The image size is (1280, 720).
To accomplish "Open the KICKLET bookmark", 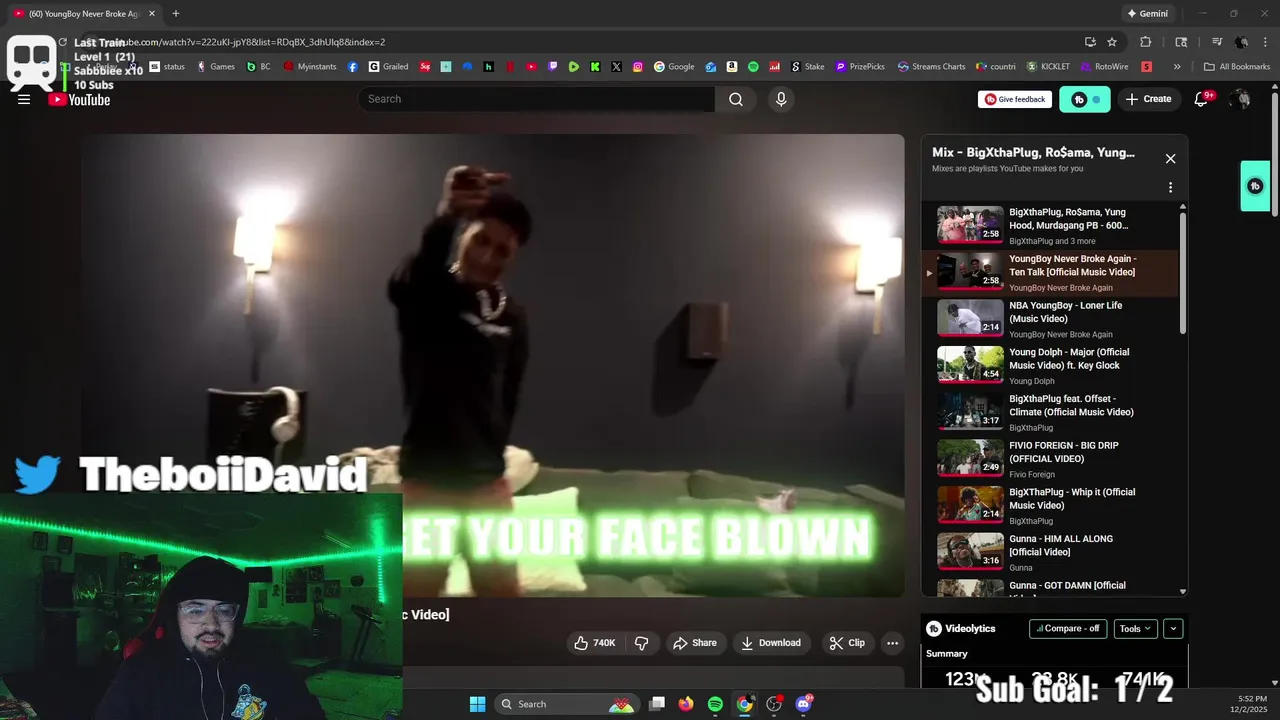I will tap(1048, 67).
